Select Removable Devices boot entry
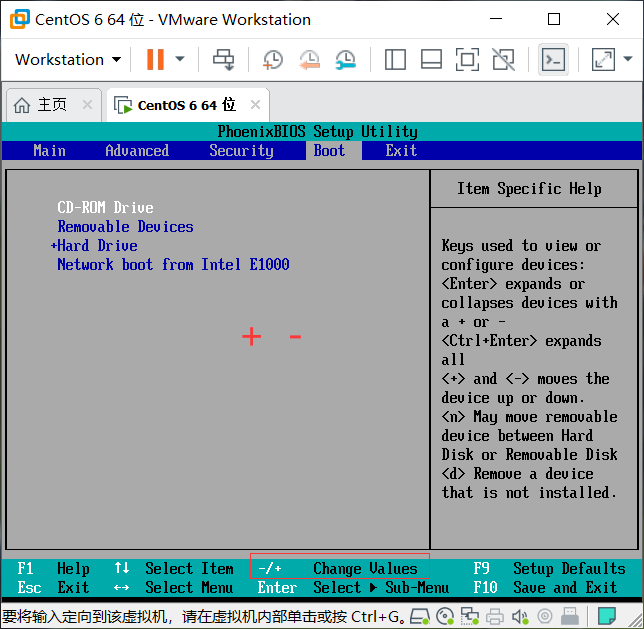 point(125,227)
